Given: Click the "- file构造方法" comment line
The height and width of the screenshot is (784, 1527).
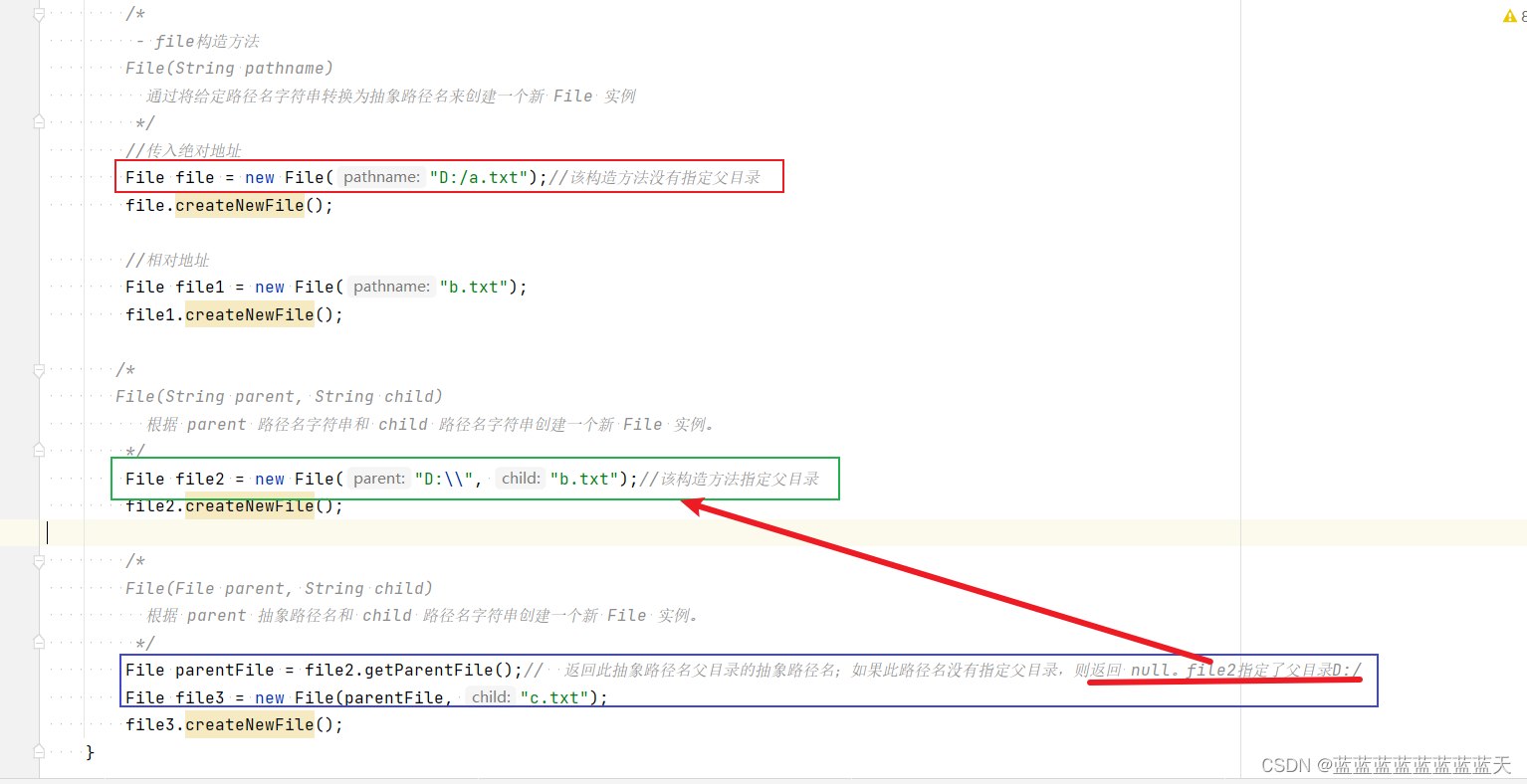Looking at the screenshot, I should point(197,41).
